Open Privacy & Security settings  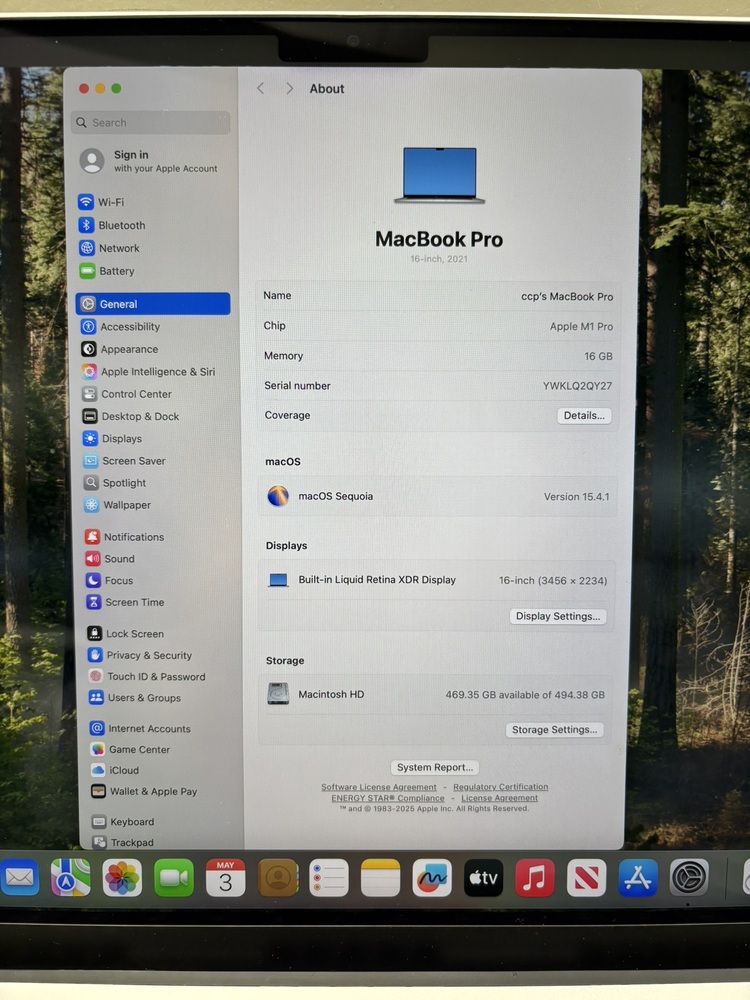pyautogui.click(x=140, y=655)
